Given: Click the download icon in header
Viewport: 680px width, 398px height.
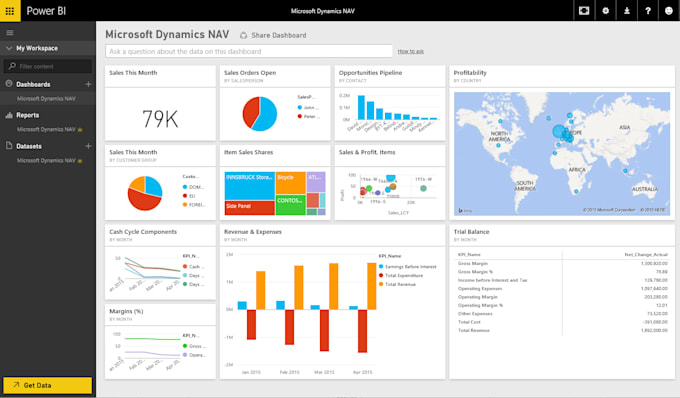Looking at the screenshot, I should (x=627, y=10).
